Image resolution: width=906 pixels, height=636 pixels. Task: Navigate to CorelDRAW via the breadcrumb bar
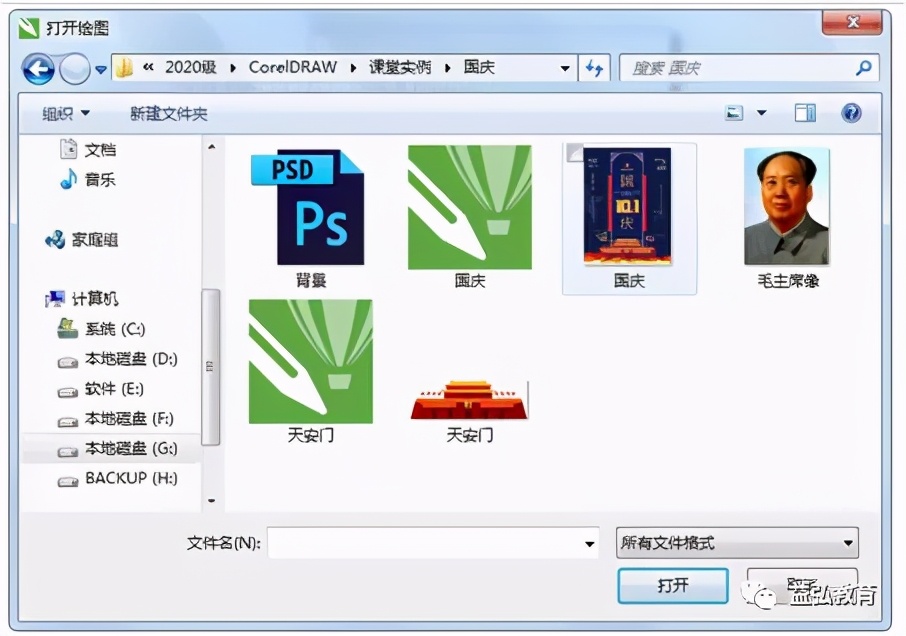click(292, 68)
